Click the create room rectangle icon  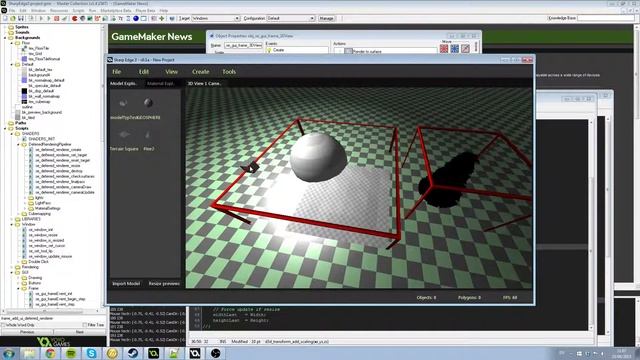click(x=144, y=18)
